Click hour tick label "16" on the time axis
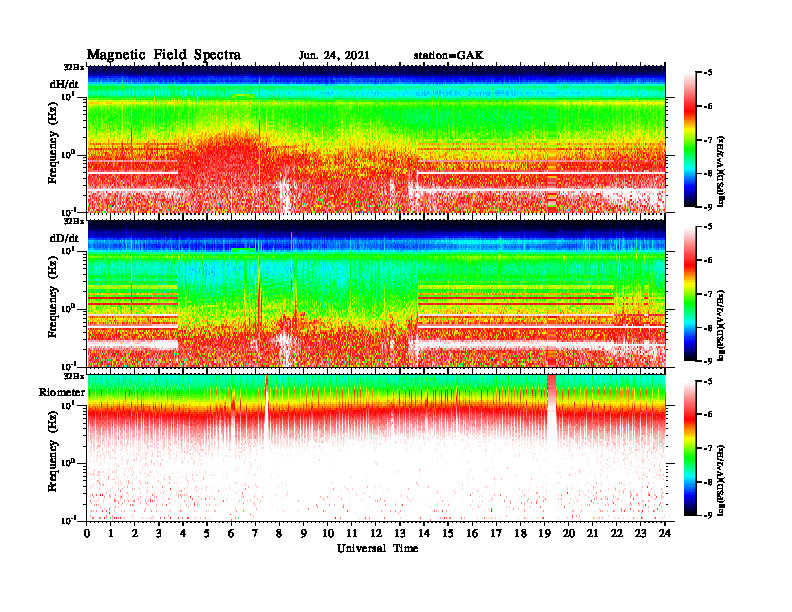The height and width of the screenshot is (612, 792). (x=472, y=533)
